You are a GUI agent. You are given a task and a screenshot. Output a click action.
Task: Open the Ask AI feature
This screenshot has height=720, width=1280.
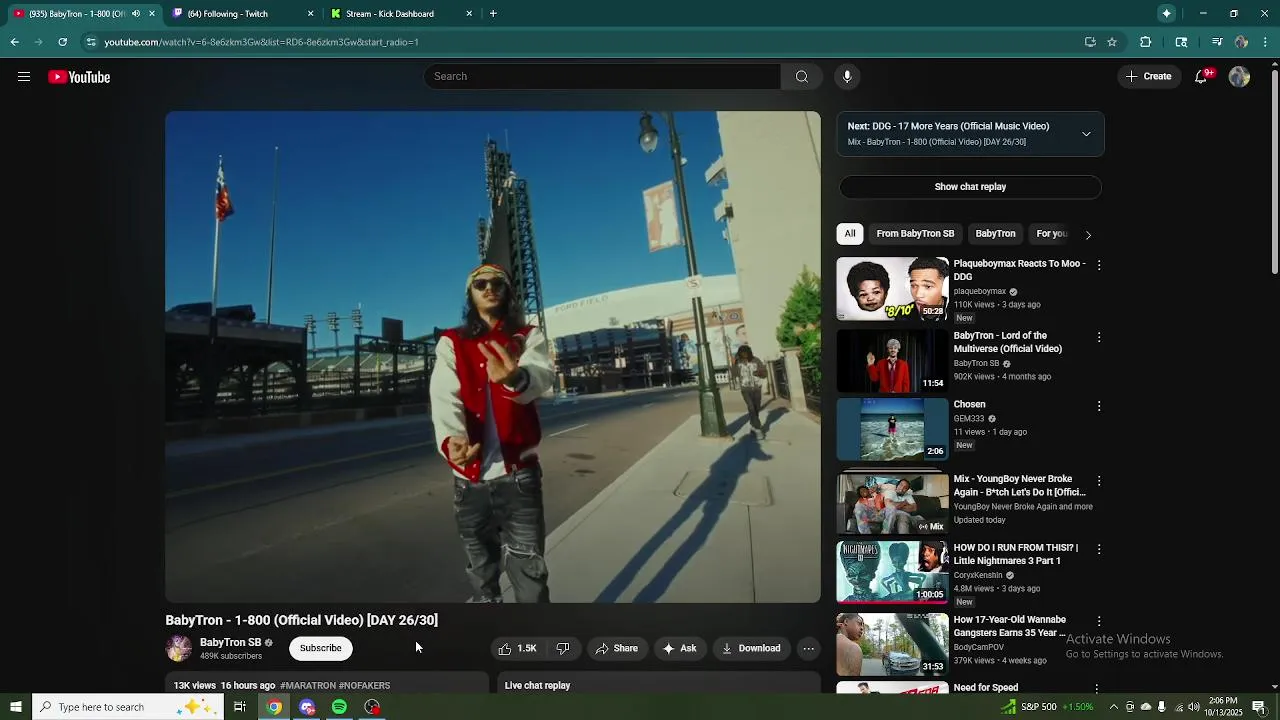pyautogui.click(x=679, y=648)
